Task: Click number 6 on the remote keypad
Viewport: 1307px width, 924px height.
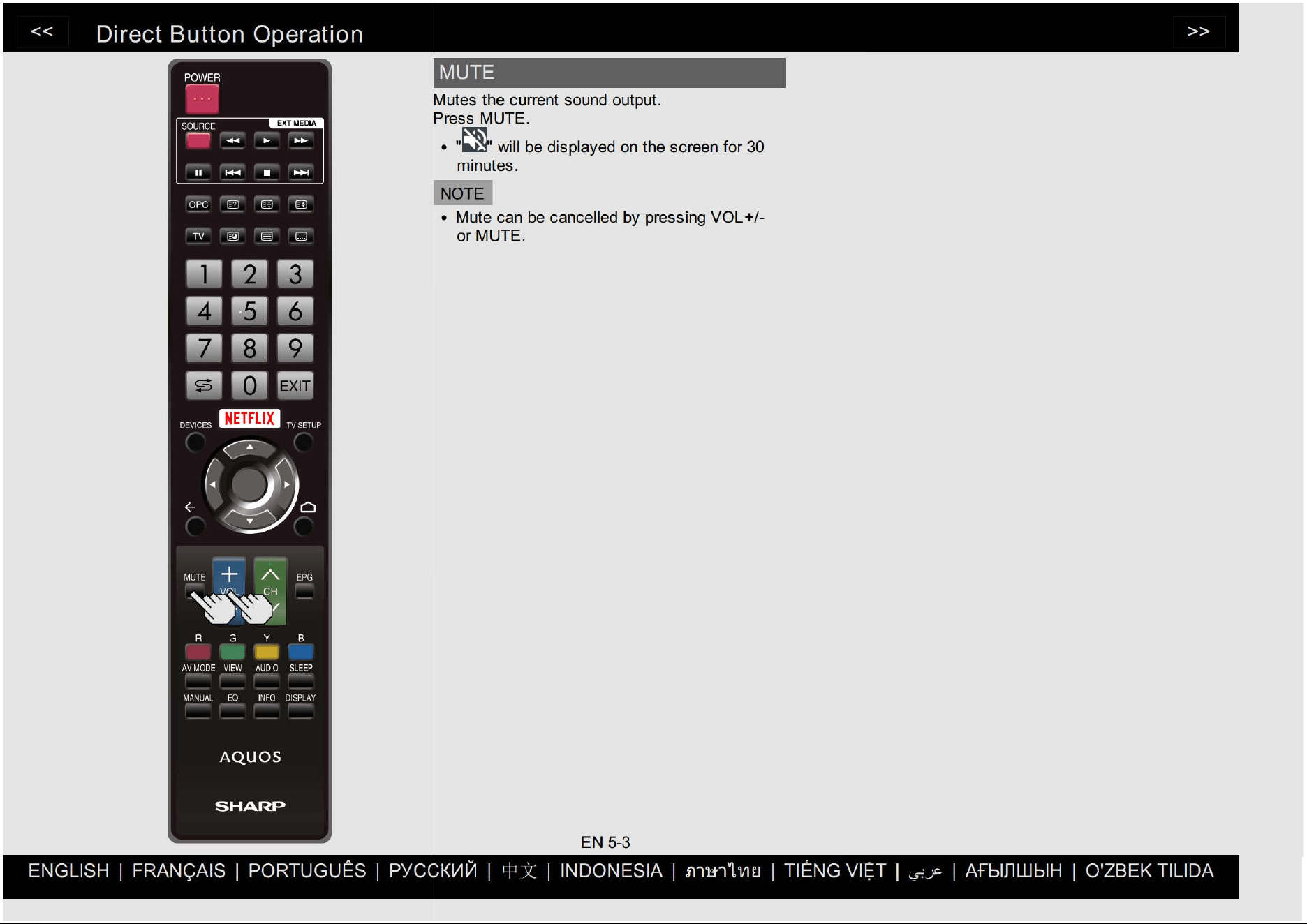Action: (295, 311)
